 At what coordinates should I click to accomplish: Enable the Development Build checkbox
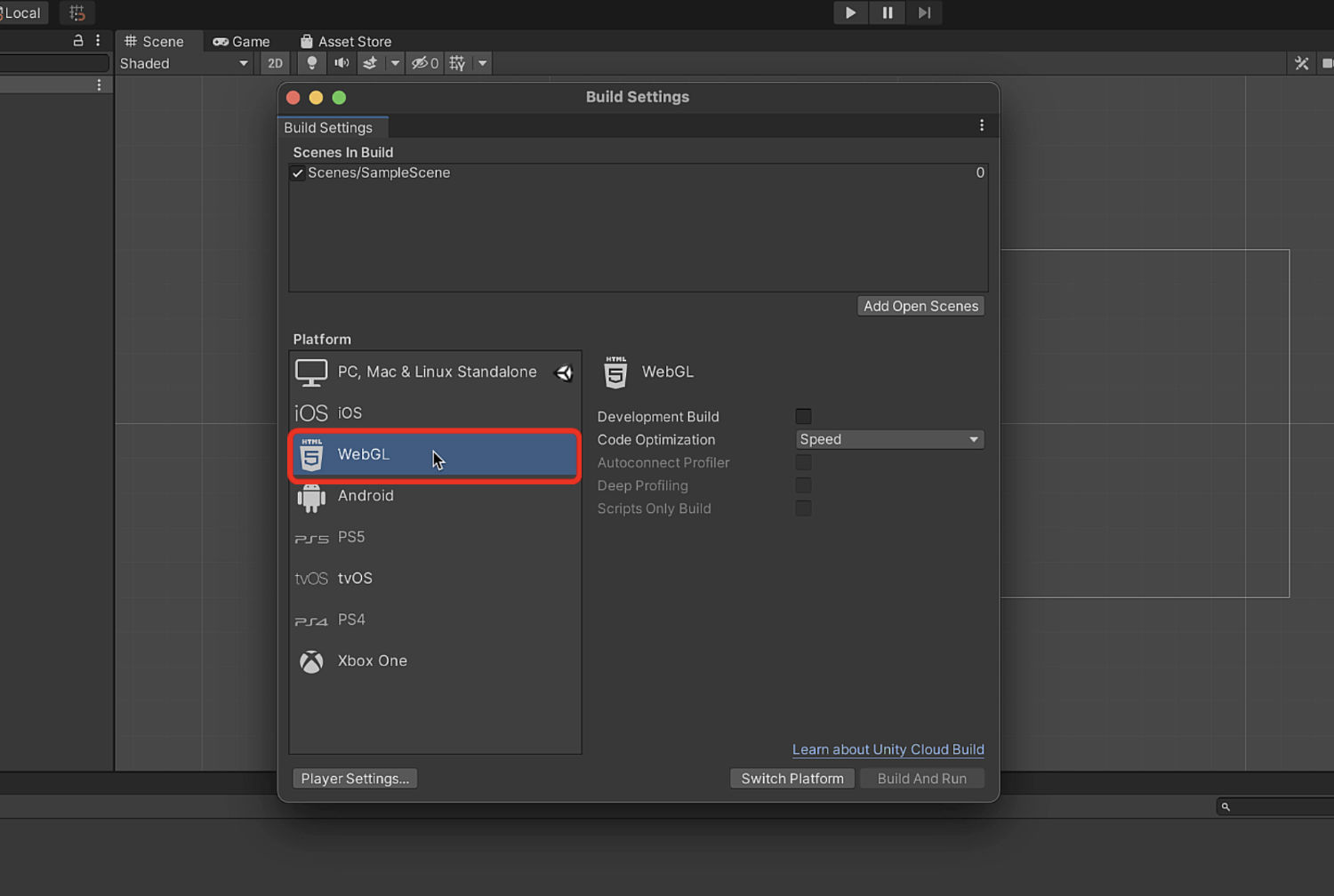(803, 416)
